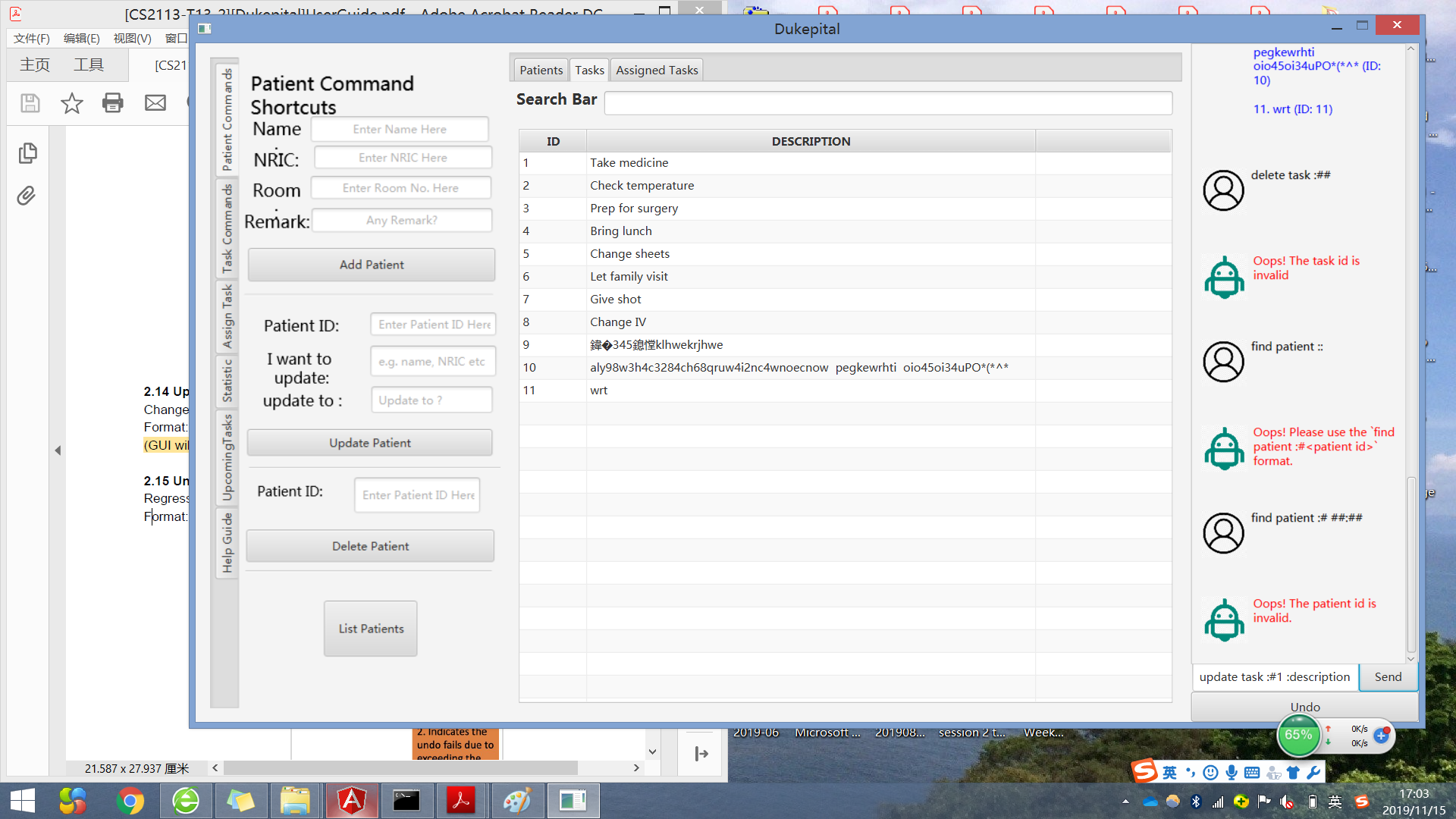Open Adobe Acrobat from the taskbar
The height and width of the screenshot is (819, 1456).
[x=460, y=801]
